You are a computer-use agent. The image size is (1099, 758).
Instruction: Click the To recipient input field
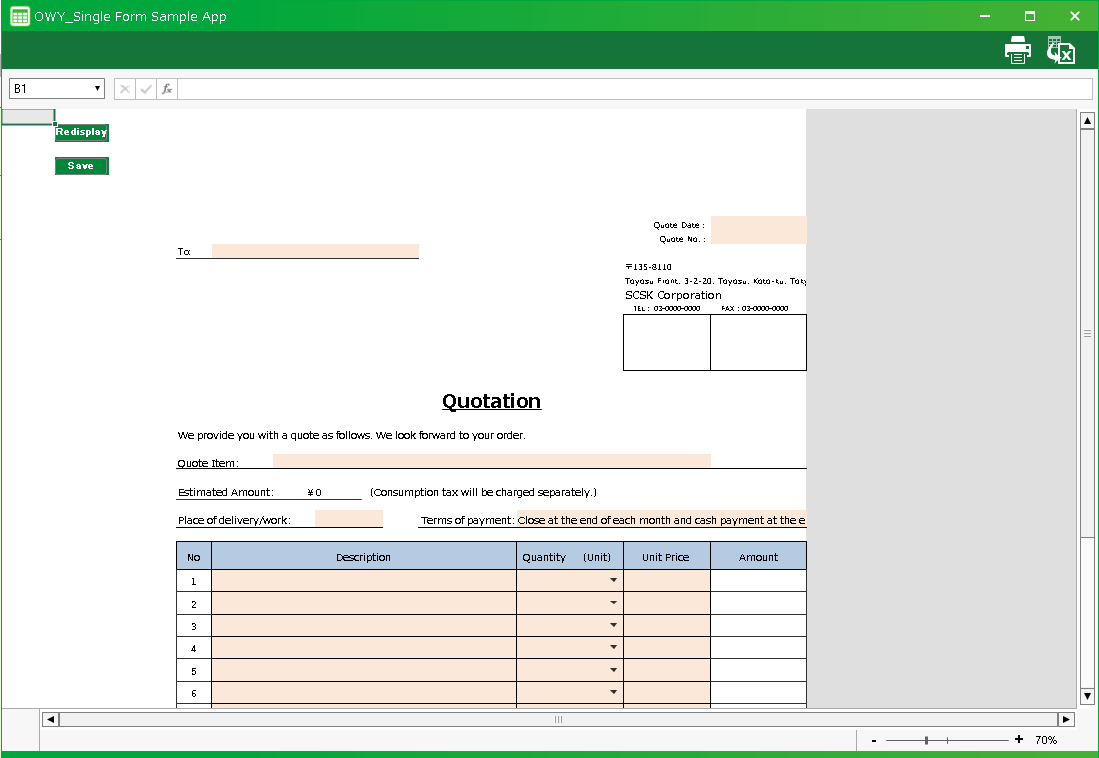pos(315,251)
